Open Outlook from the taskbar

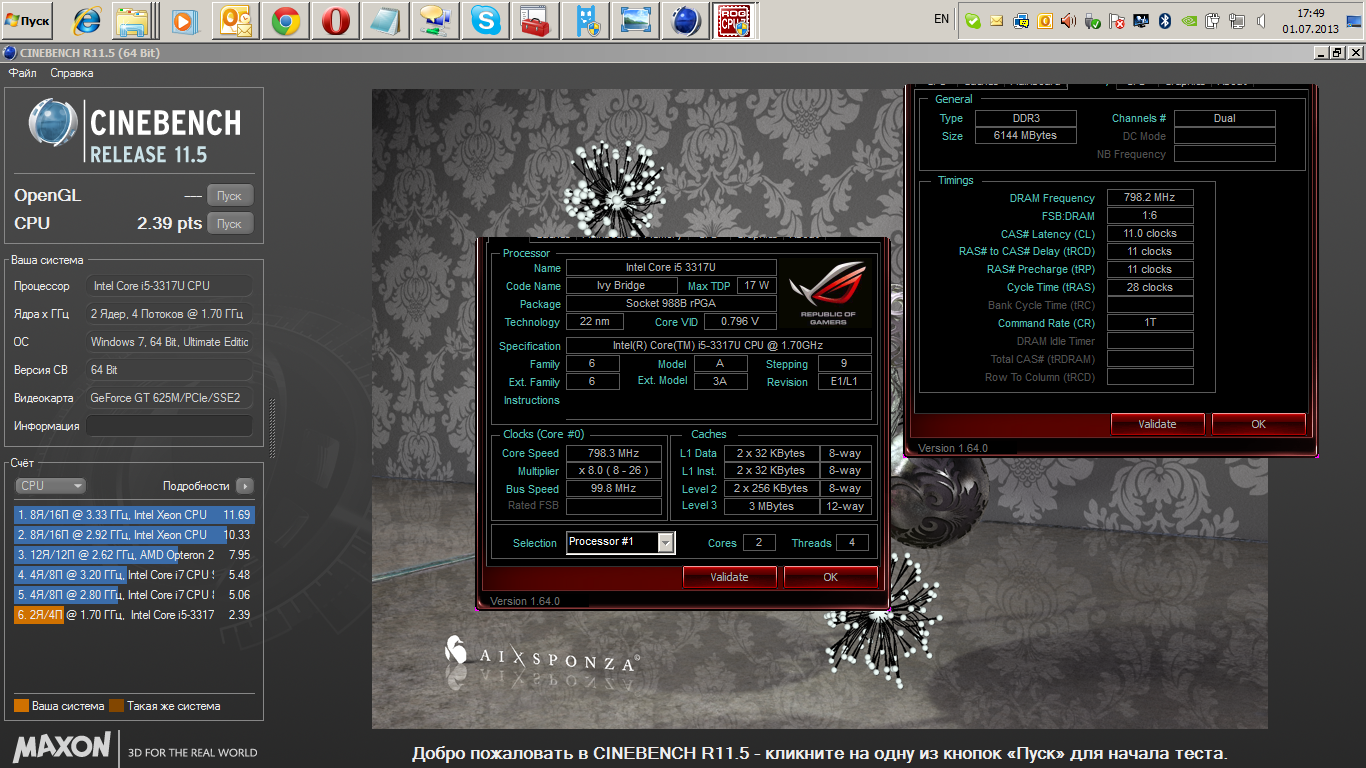tap(235, 20)
